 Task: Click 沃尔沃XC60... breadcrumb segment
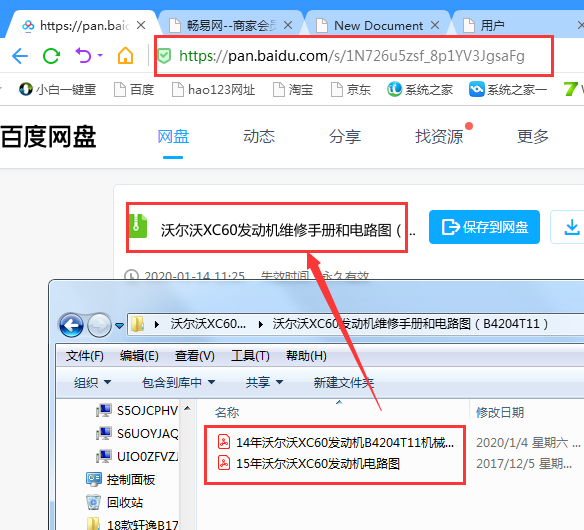point(208,324)
